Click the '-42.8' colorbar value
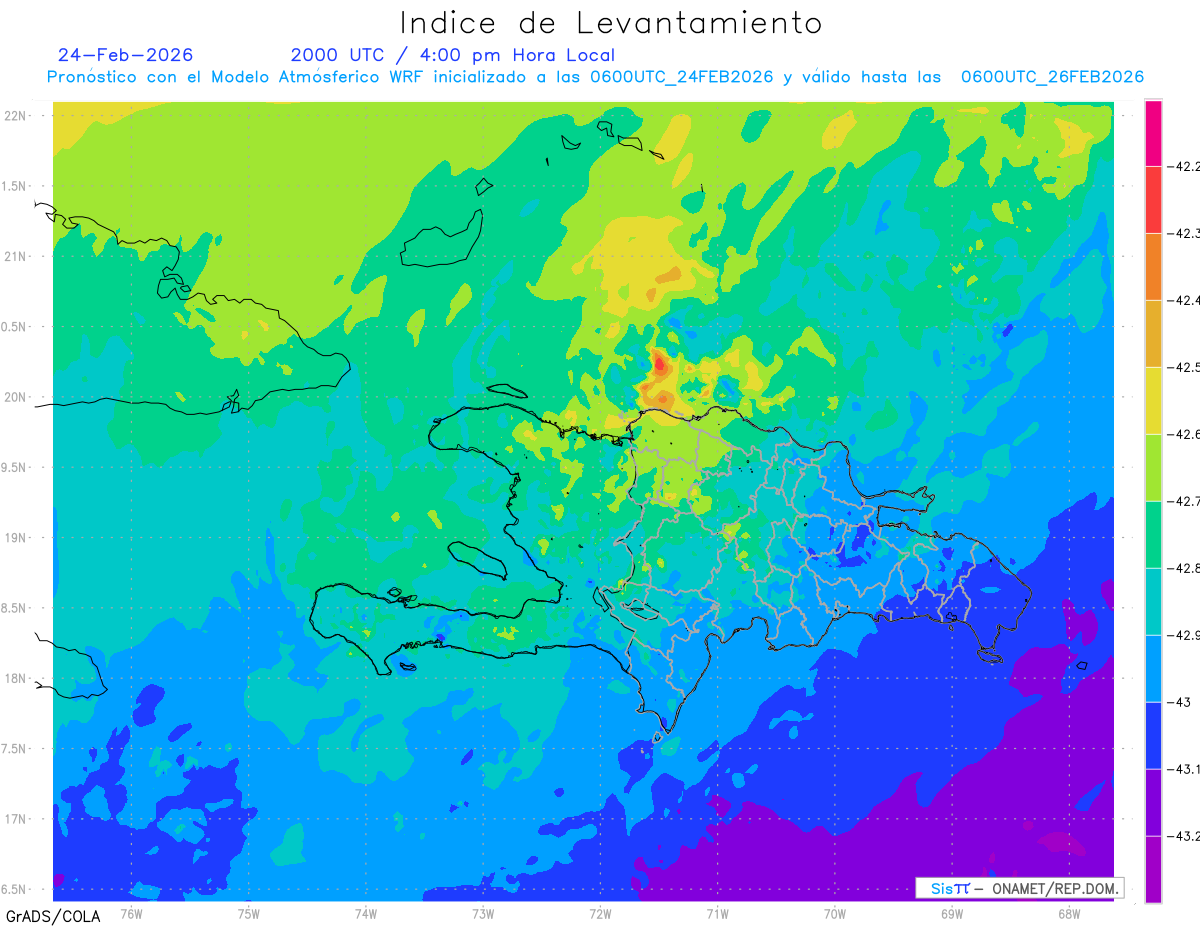 tap(1184, 568)
